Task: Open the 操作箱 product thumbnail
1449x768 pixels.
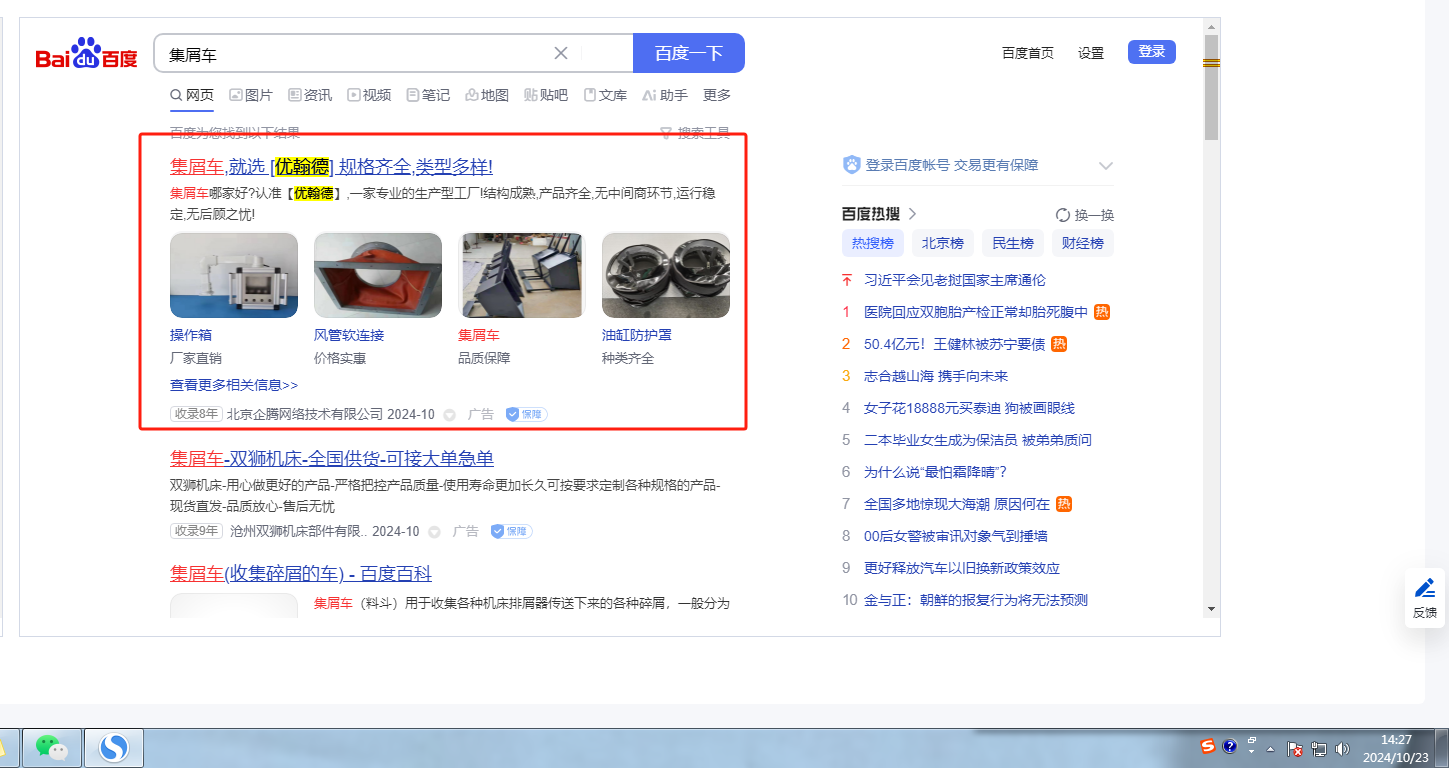Action: point(234,275)
